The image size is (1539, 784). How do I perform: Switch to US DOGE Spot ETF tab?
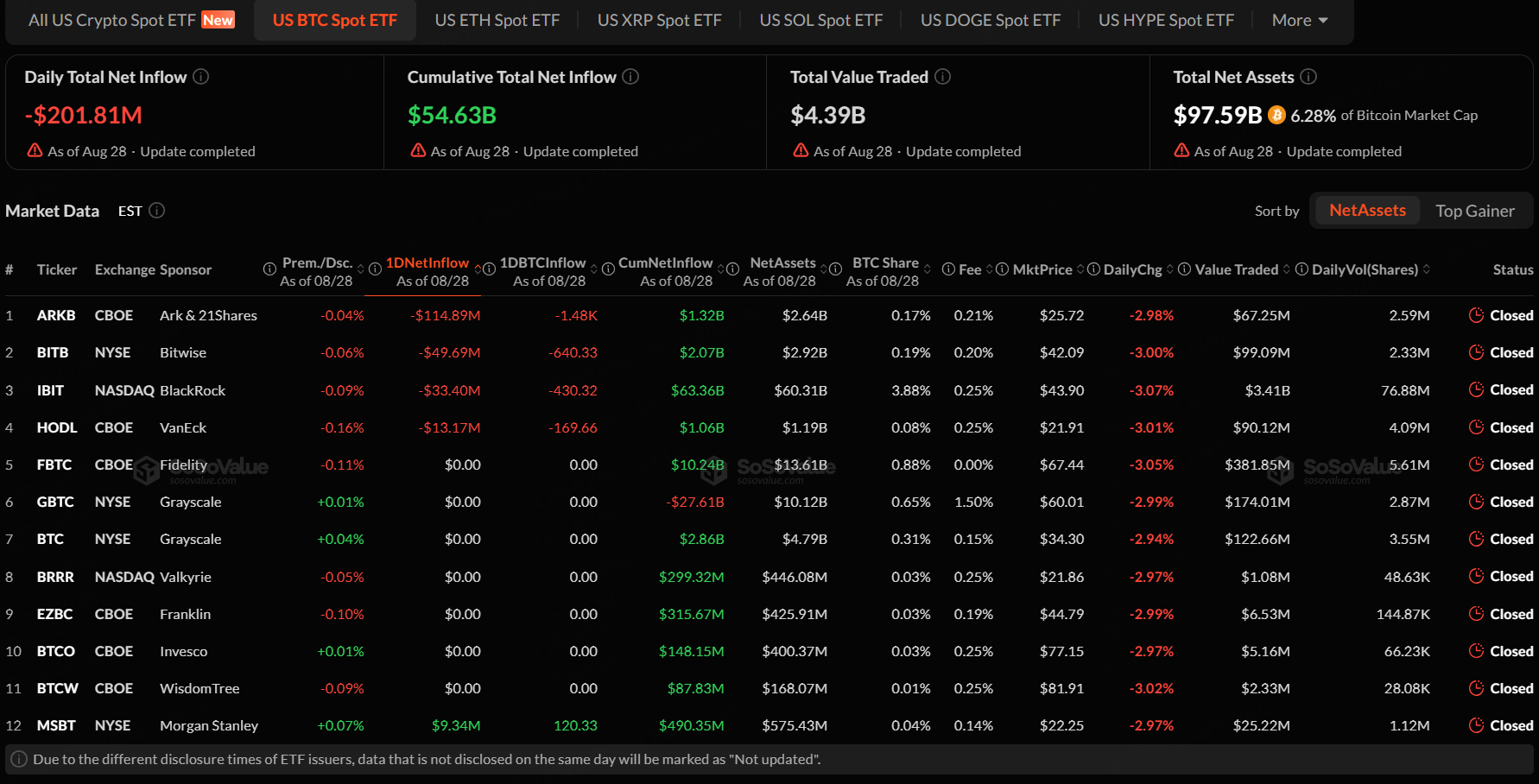pyautogui.click(x=991, y=20)
